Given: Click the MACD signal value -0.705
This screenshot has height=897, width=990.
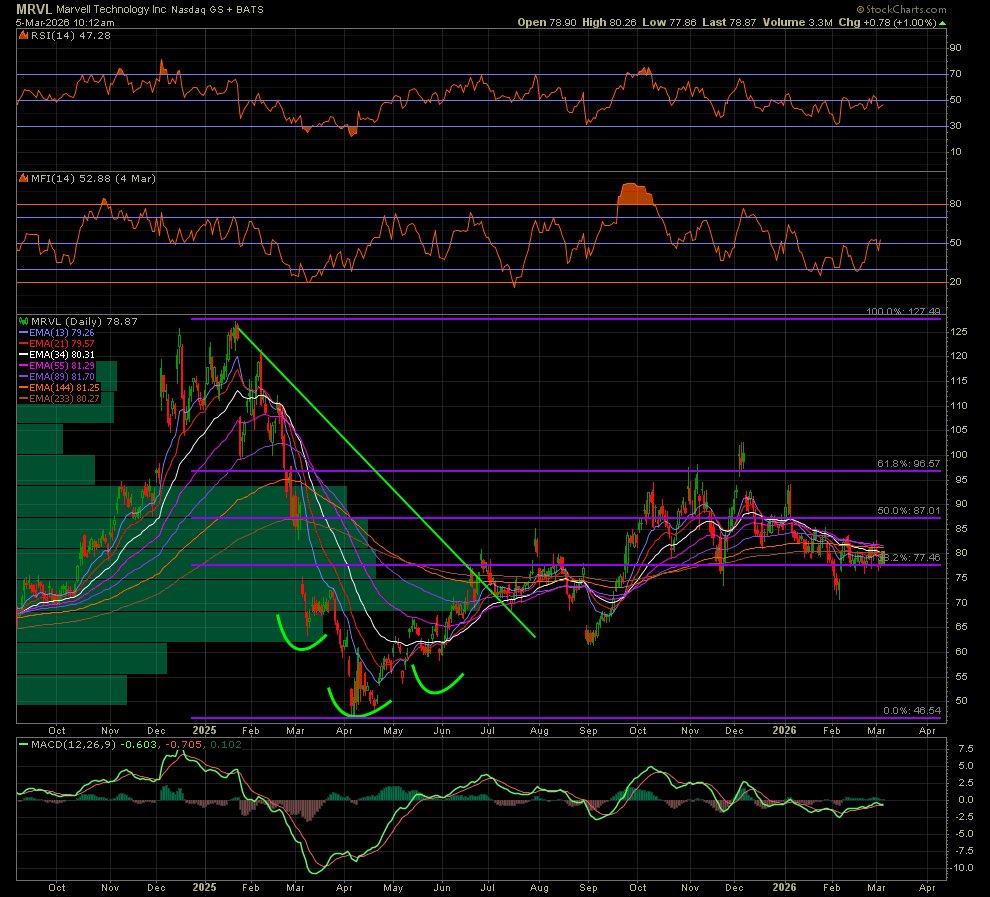Looking at the screenshot, I should 183,744.
